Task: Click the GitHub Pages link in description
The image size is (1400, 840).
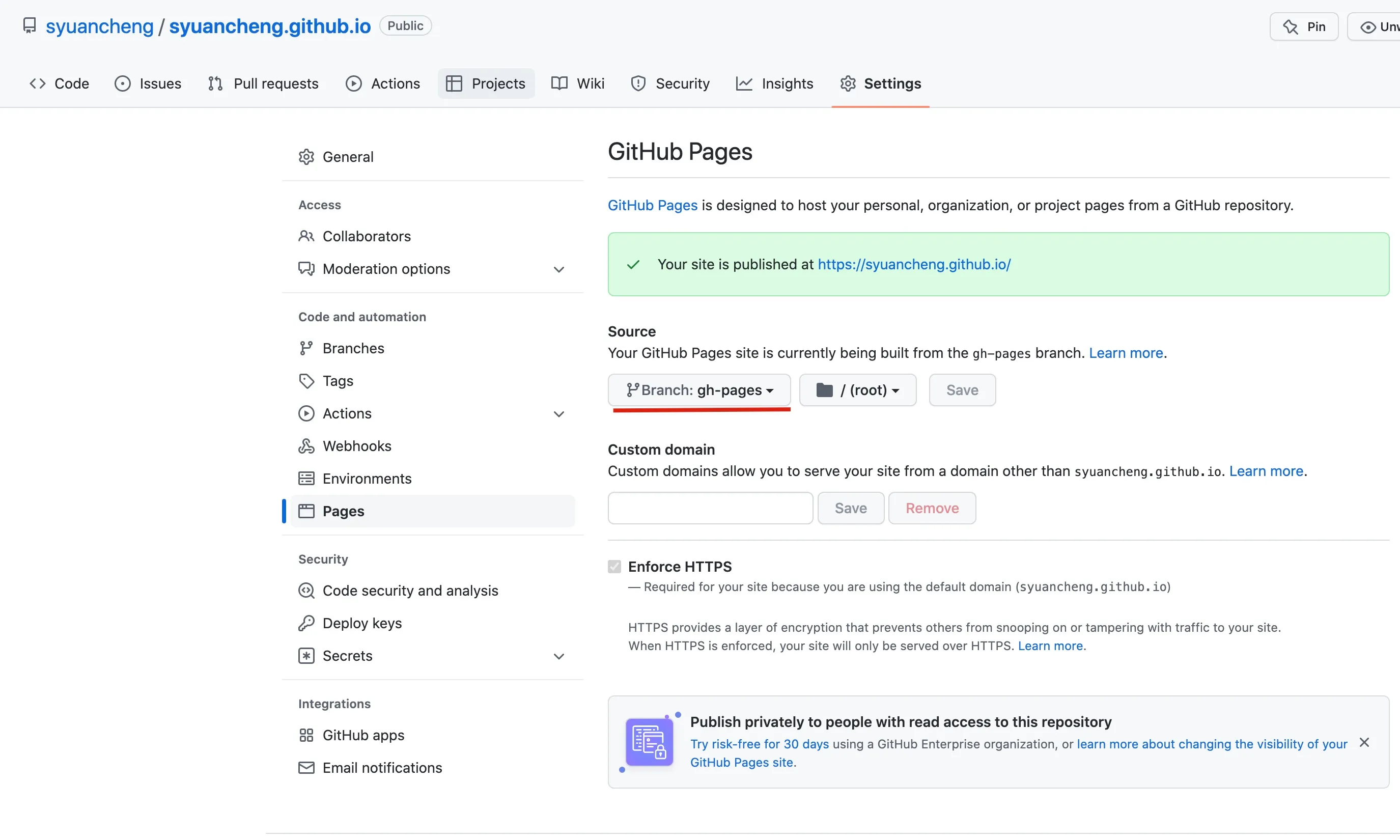Action: pos(653,206)
